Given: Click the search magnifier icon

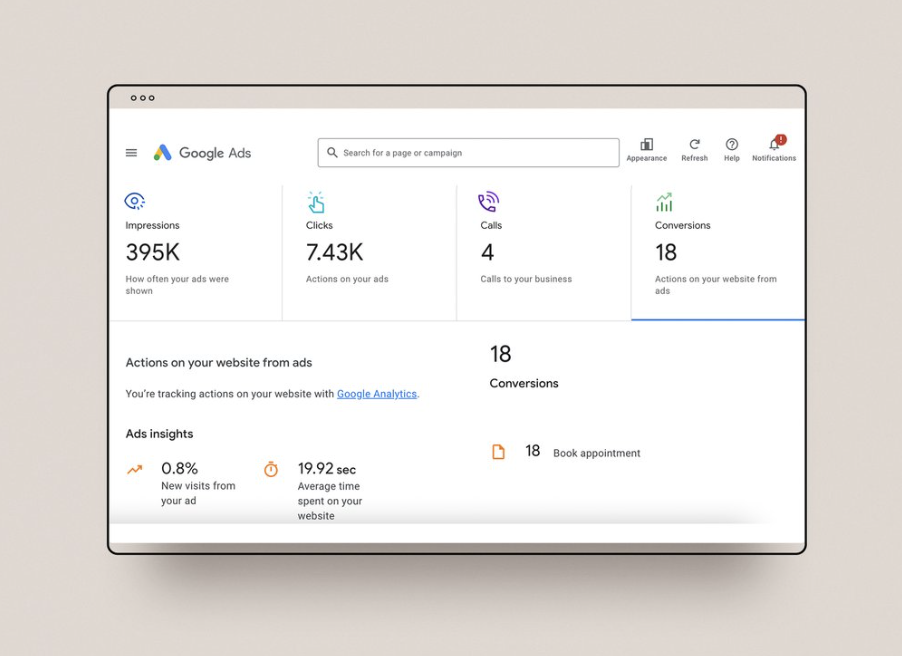Looking at the screenshot, I should coord(332,152).
